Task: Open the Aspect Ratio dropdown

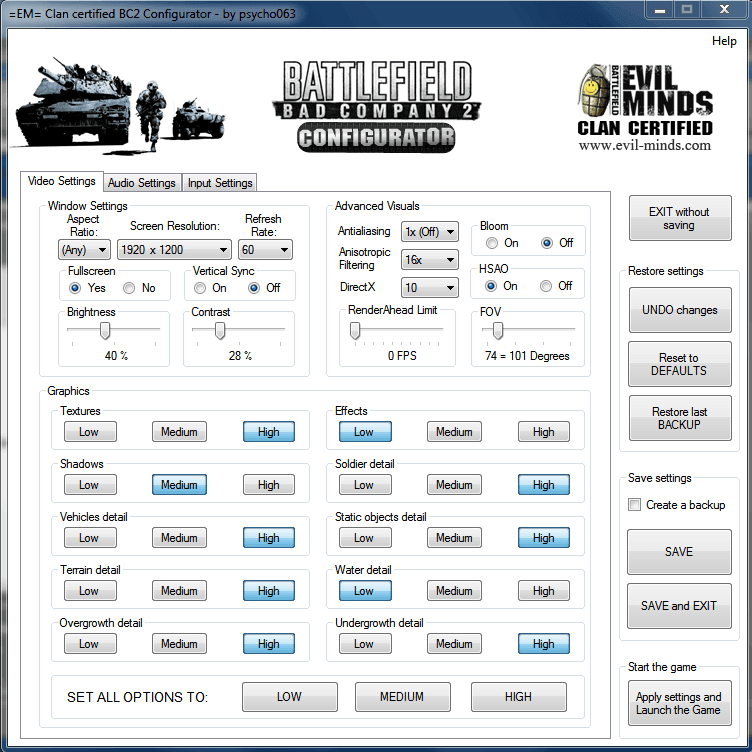Action: pyautogui.click(x=84, y=249)
